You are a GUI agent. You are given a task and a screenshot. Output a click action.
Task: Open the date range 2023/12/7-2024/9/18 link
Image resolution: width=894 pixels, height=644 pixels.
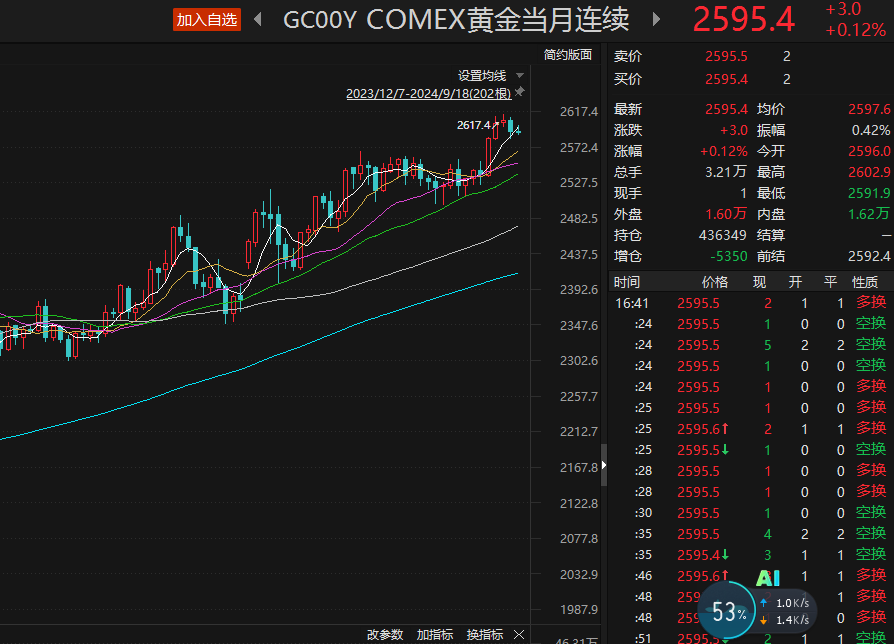[429, 93]
